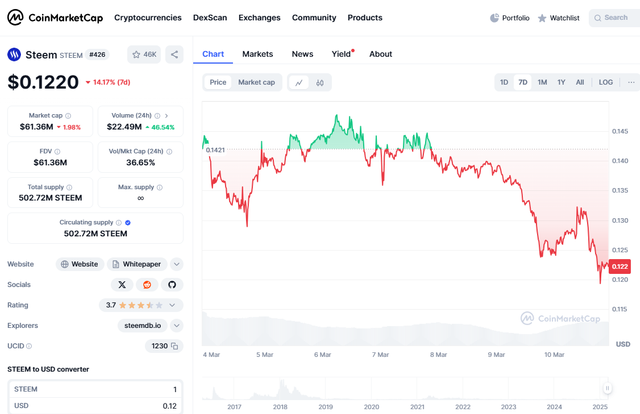640x414 pixels.
Task: Toggle LOG scale on chart
Action: pos(606,82)
